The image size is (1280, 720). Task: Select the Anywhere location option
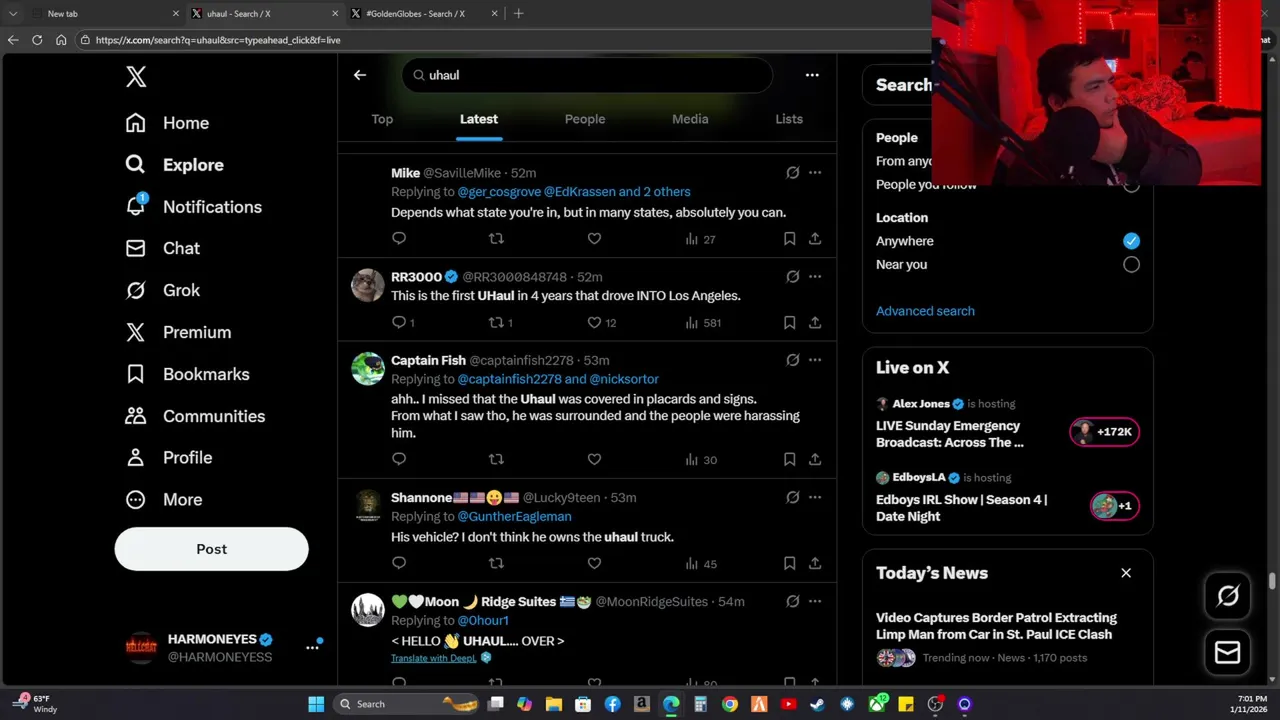1131,241
